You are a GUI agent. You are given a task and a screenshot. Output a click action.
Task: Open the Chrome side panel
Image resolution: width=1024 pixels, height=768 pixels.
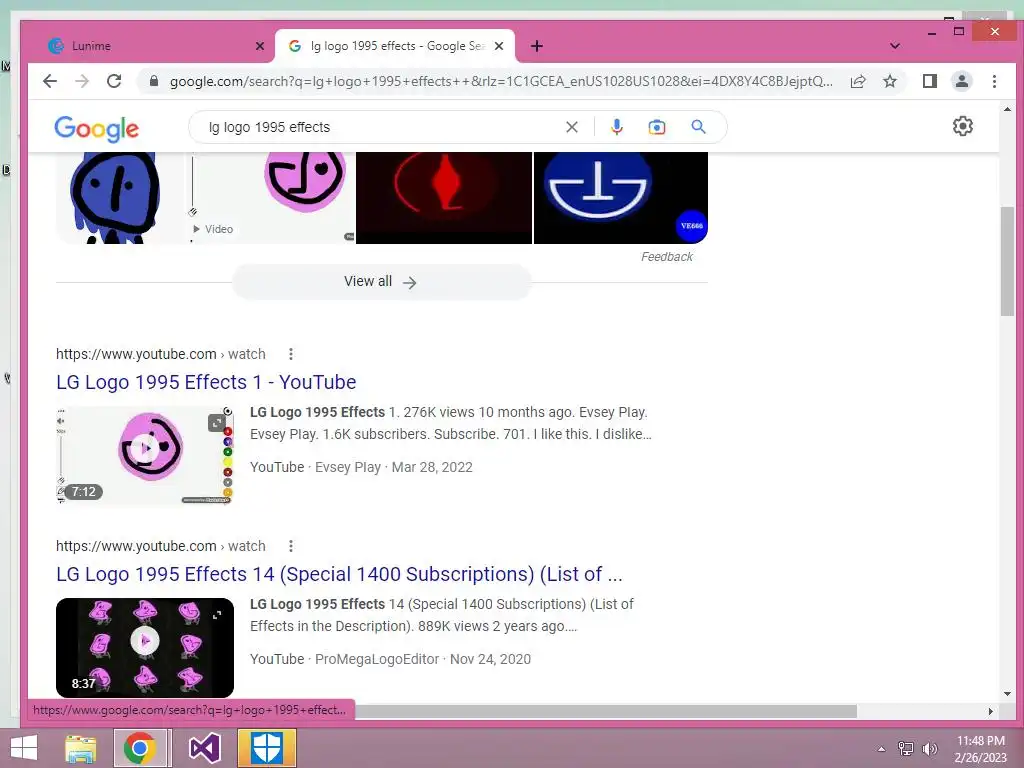point(929,81)
